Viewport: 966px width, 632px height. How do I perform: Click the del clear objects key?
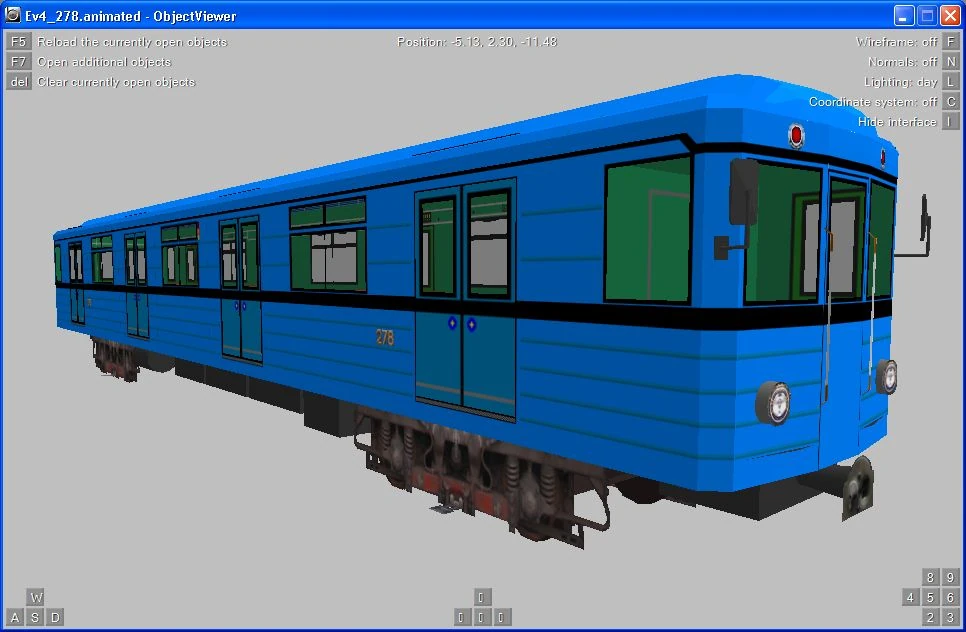[18, 81]
